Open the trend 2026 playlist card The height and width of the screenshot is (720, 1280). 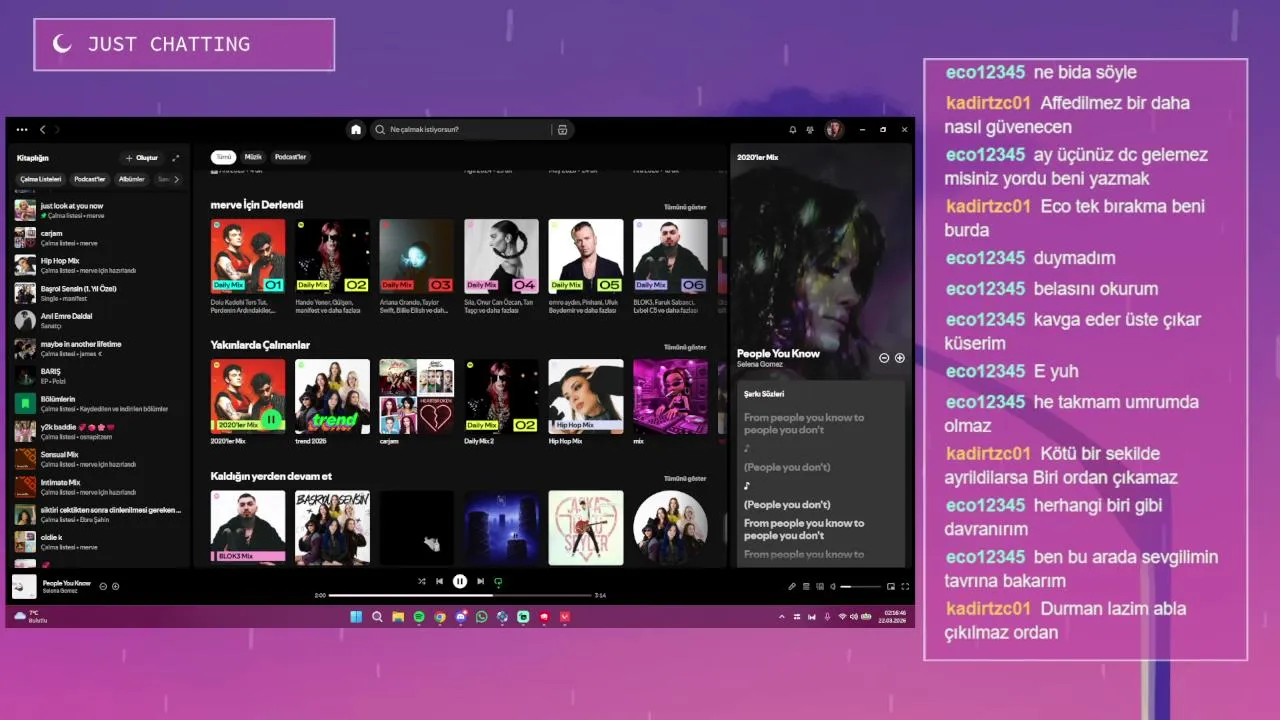click(x=332, y=403)
